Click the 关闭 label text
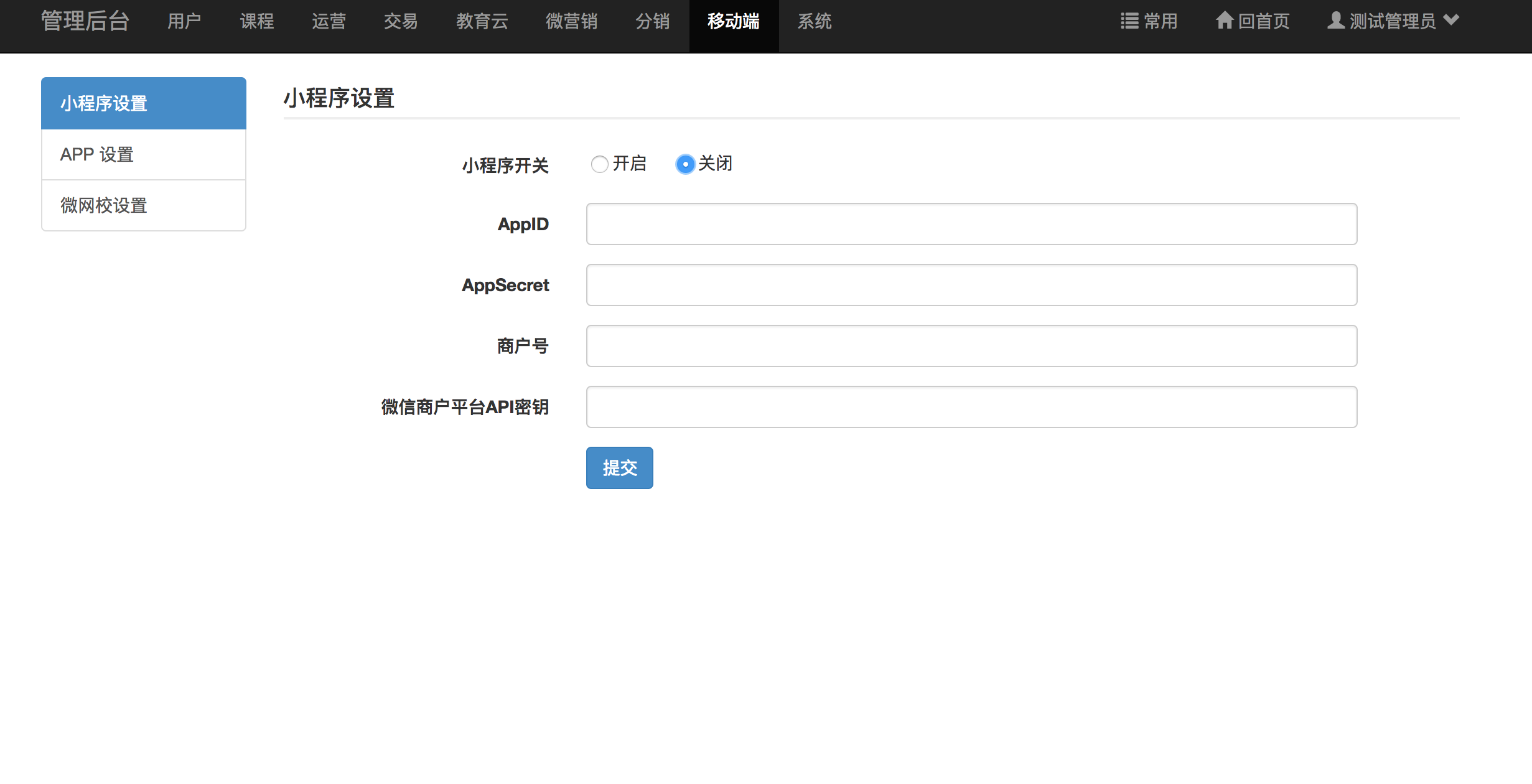The height and width of the screenshot is (784, 1532). [x=716, y=164]
